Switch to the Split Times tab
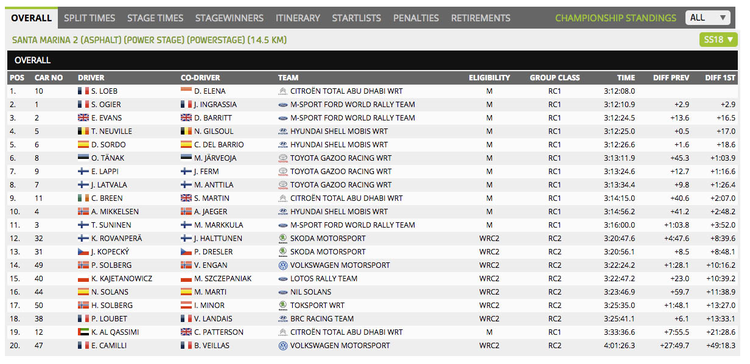This screenshot has width=750, height=364. [89, 18]
